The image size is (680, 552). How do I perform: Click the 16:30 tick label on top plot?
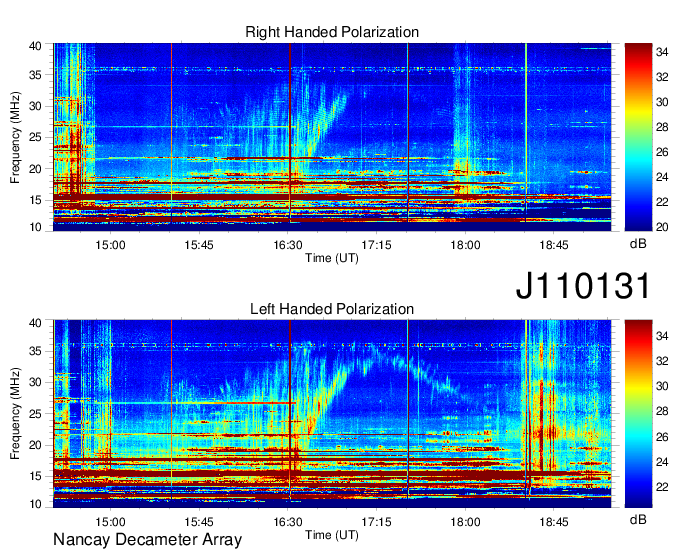(x=288, y=245)
